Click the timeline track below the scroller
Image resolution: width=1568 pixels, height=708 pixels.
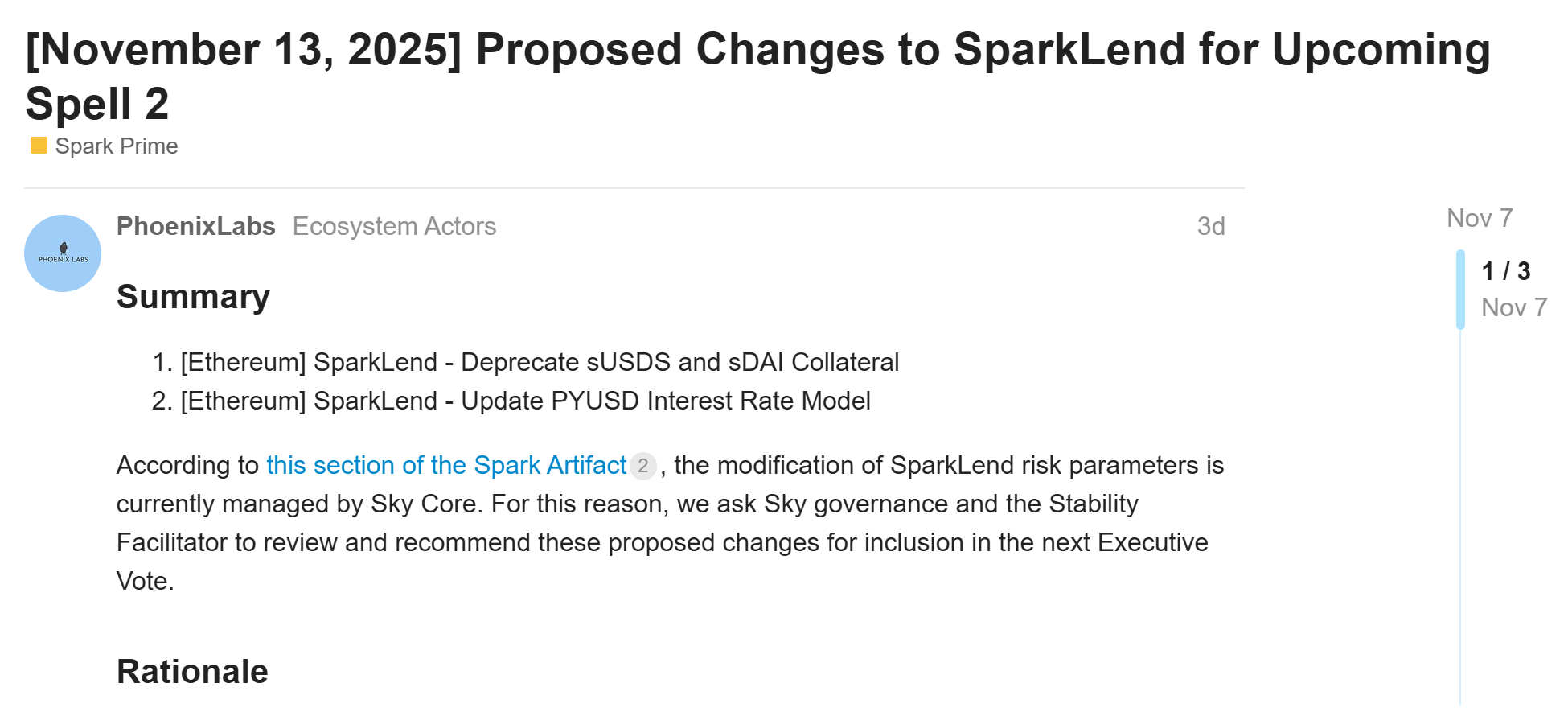[1460, 515]
